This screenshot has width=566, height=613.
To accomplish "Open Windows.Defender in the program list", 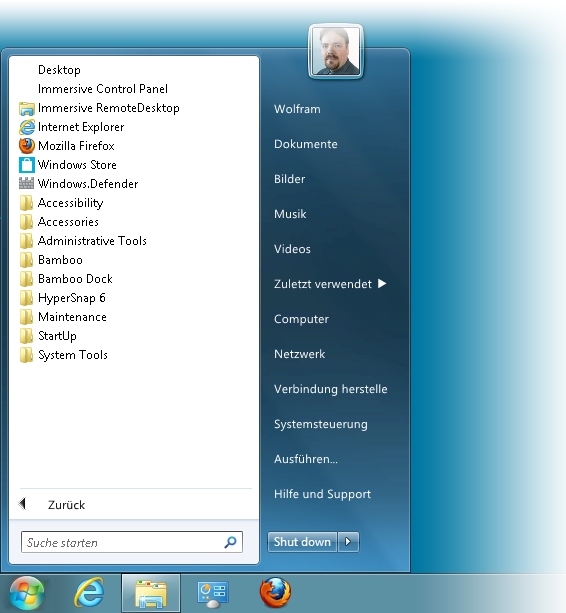I will pos(79,184).
